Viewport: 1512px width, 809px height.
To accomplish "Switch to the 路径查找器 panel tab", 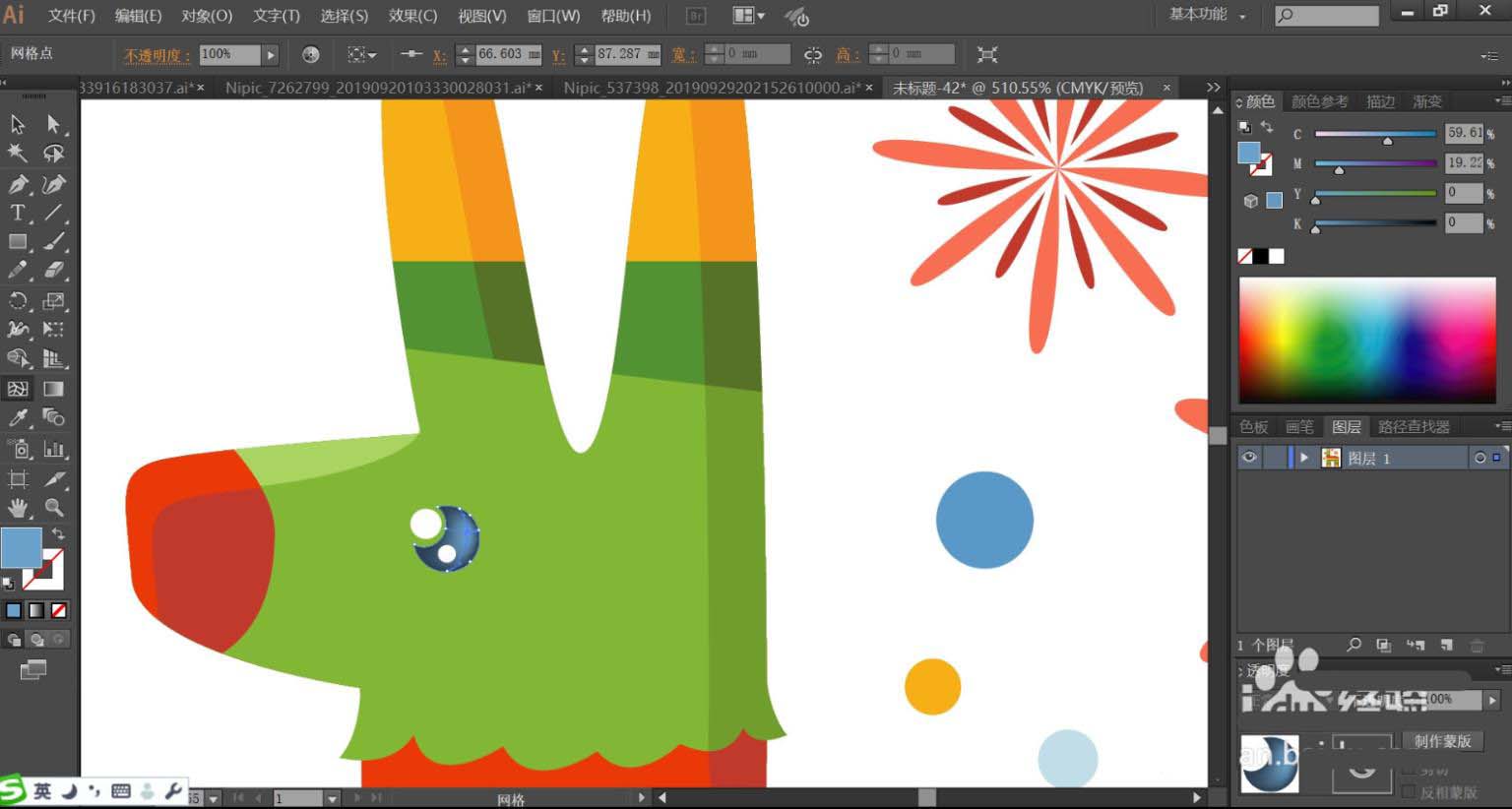I will (1414, 426).
